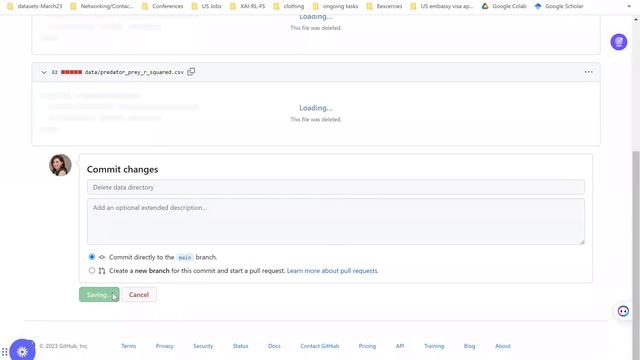Focus the optional extended description box

point(336,222)
